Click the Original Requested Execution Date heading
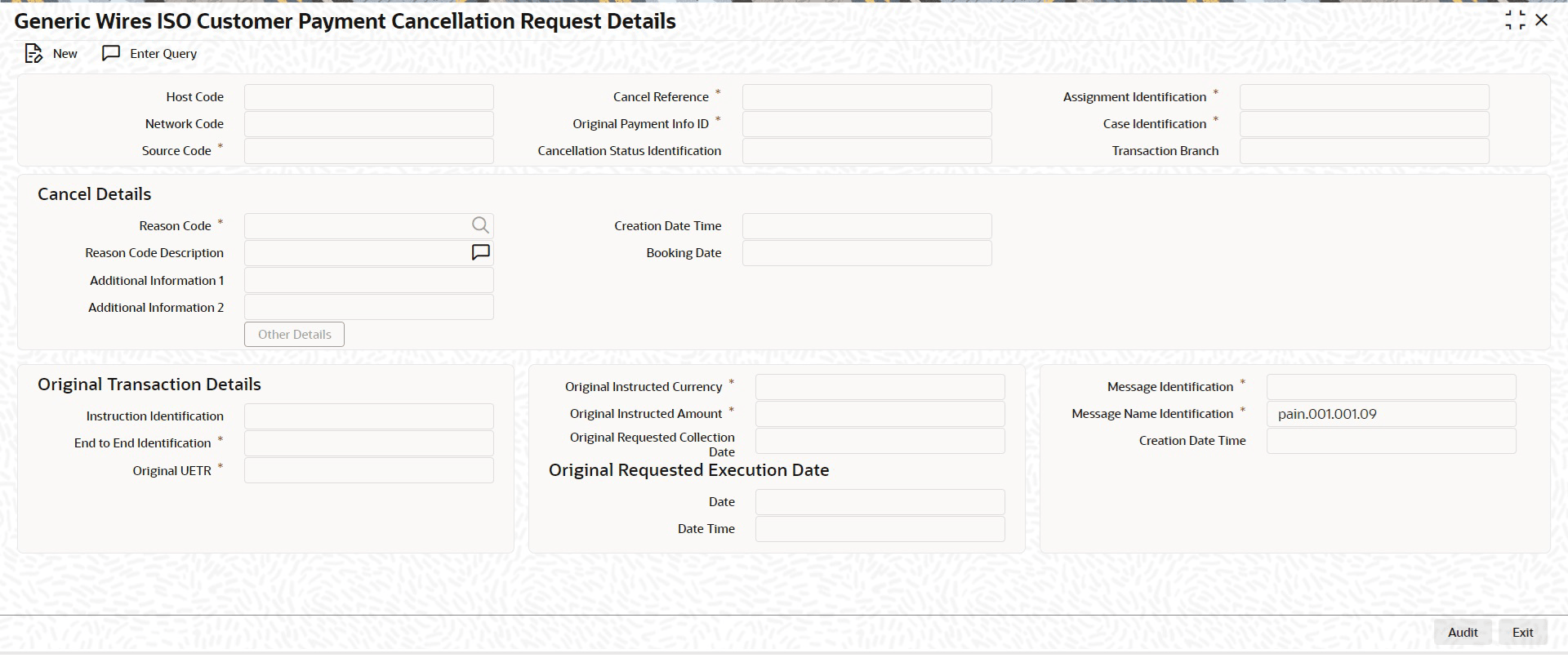The width and height of the screenshot is (1568, 658). (688, 470)
